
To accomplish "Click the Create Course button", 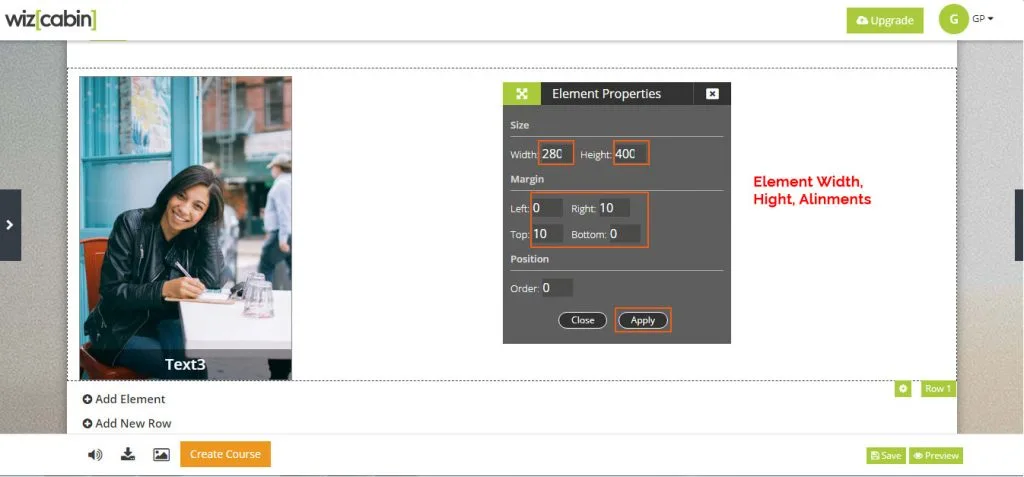I will coord(225,454).
